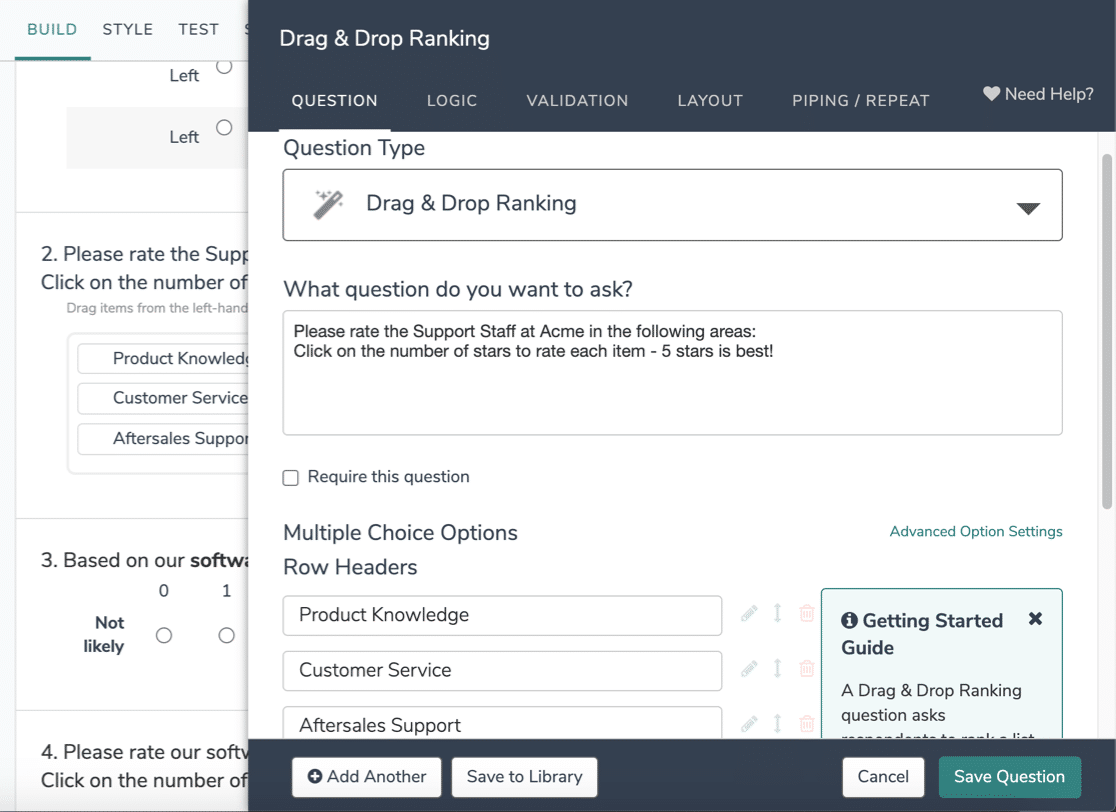
Task: Open the Question Type dropdown arrow
Action: (1028, 208)
